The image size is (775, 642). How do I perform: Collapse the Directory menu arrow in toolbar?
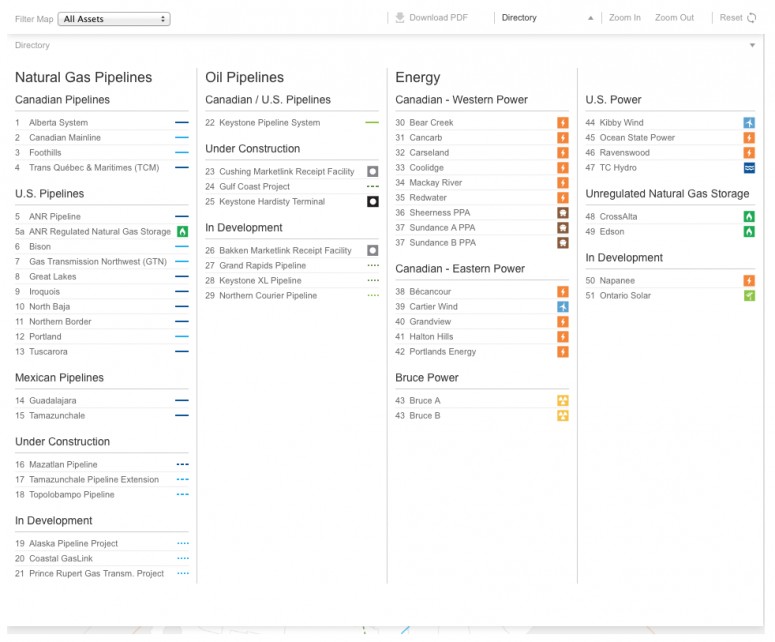[x=590, y=18]
